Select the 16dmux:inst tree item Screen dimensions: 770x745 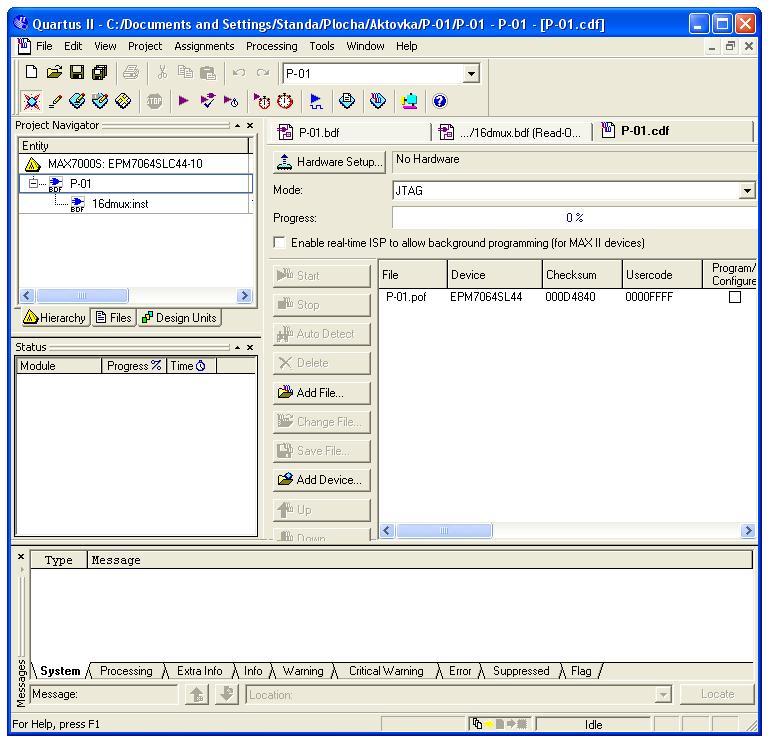[x=120, y=204]
